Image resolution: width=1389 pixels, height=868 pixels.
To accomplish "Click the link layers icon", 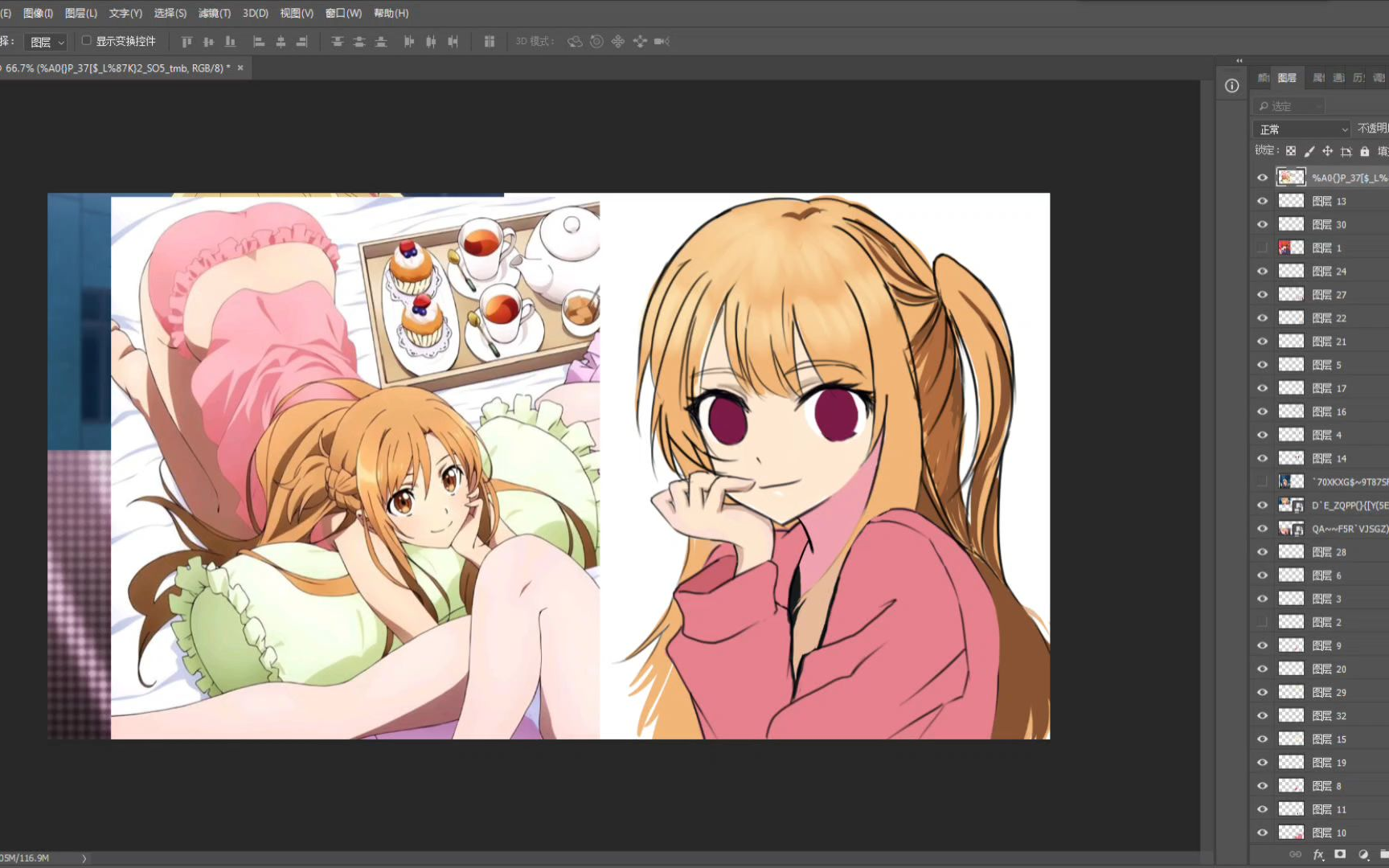I will (x=1295, y=854).
